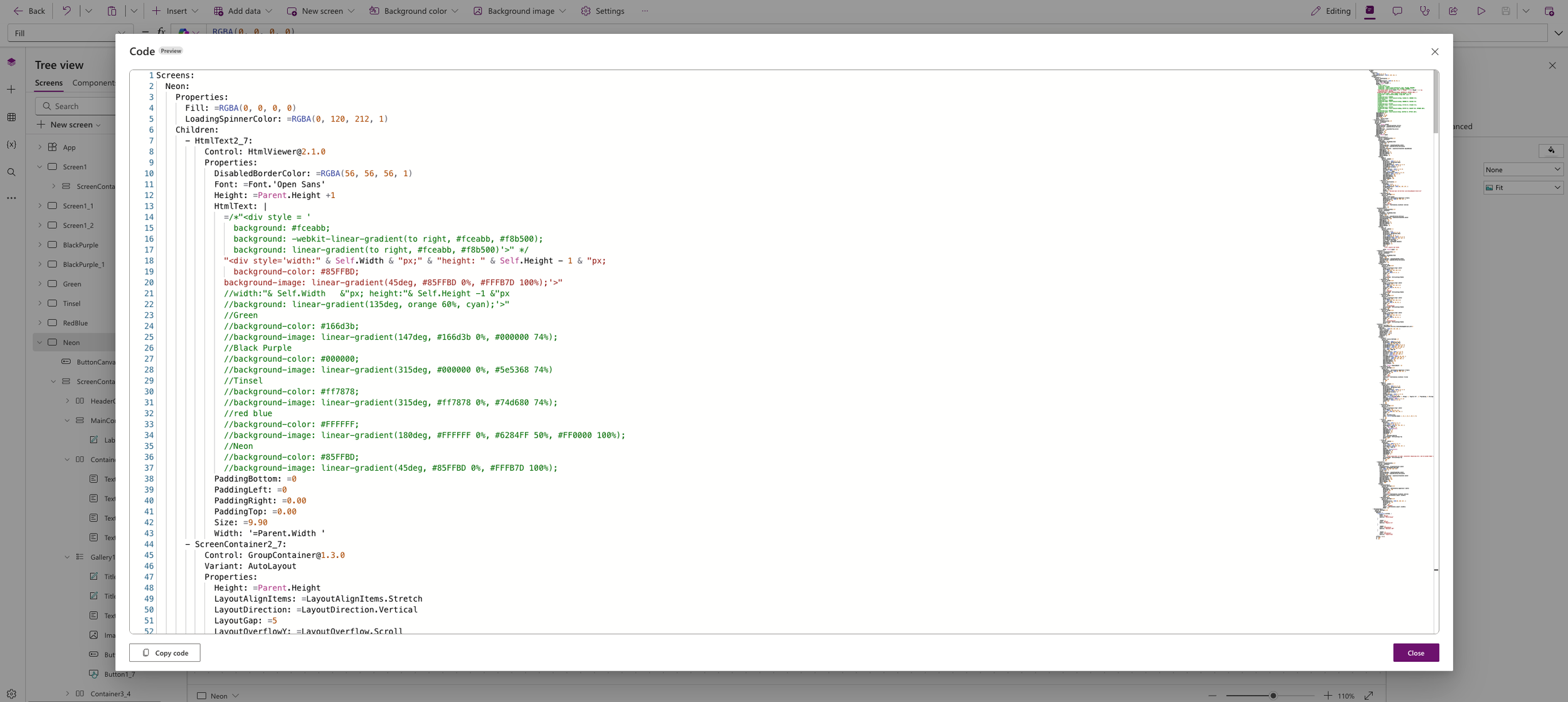The height and width of the screenshot is (702, 1568).
Task: Open the Variables icon in the left rail
Action: tap(11, 145)
